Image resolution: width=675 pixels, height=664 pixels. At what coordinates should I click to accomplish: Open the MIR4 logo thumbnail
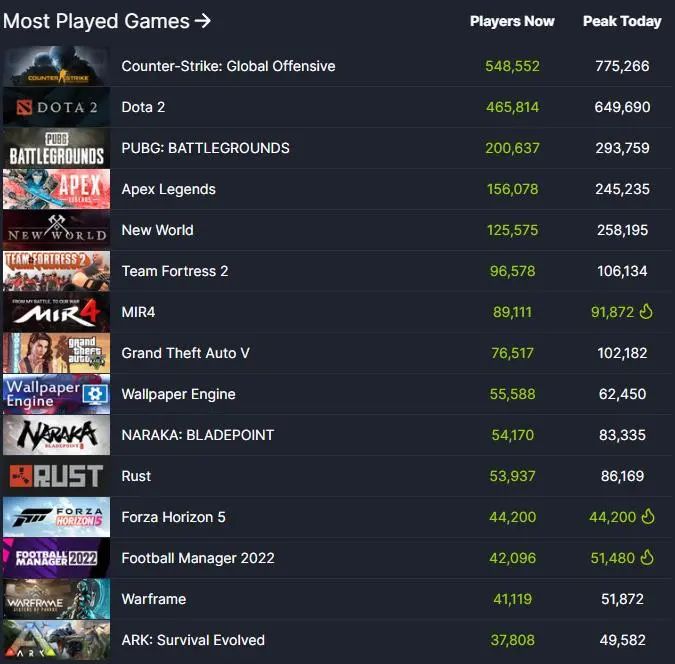point(56,312)
